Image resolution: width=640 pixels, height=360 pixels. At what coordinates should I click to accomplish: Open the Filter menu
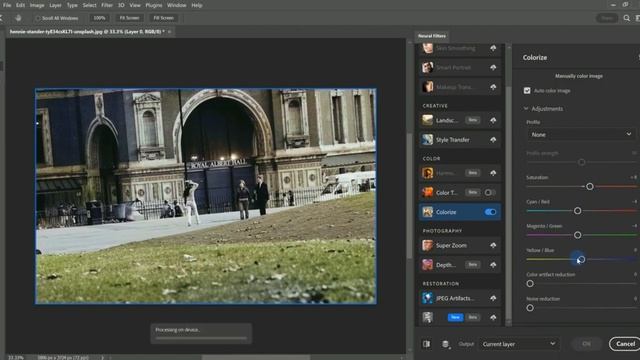point(107,5)
